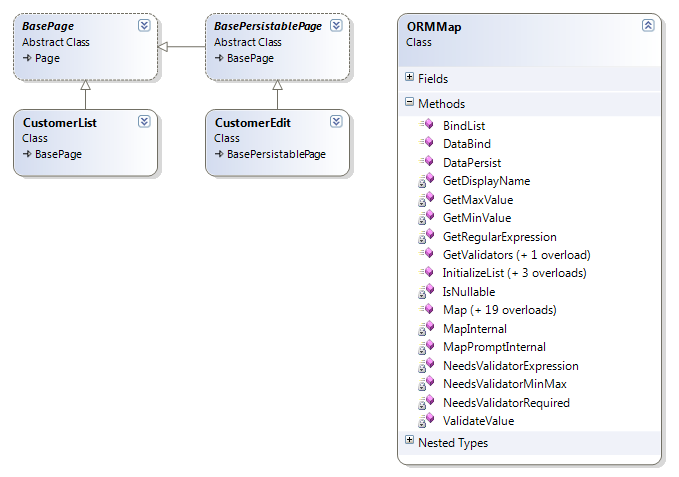Select the DataPersist method icon
Screen dimensions: 679x477
(426, 161)
